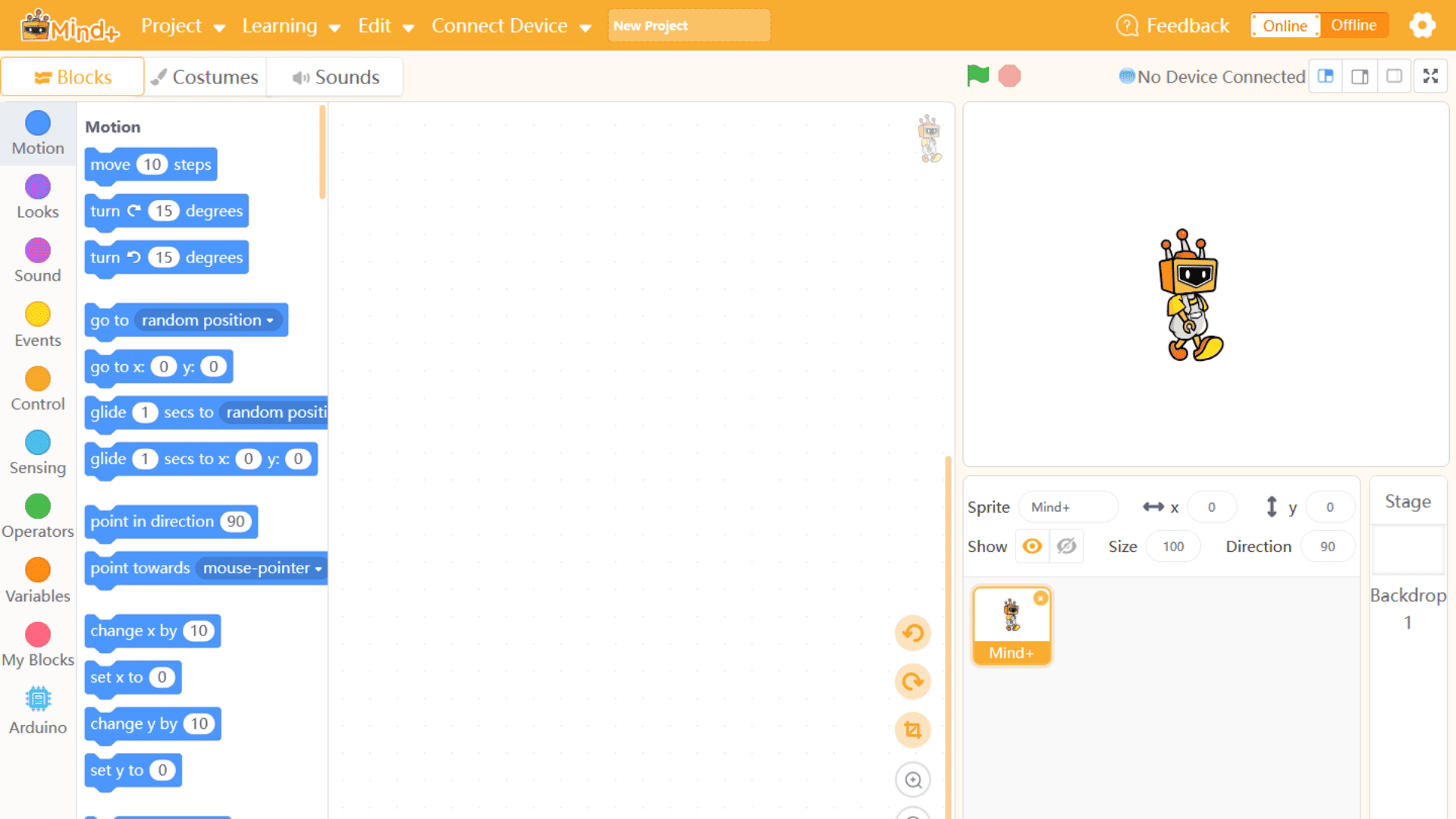Expand the 'point towards mouse-pointer' dropdown
Image resolution: width=1456 pixels, height=819 pixels.
click(262, 568)
